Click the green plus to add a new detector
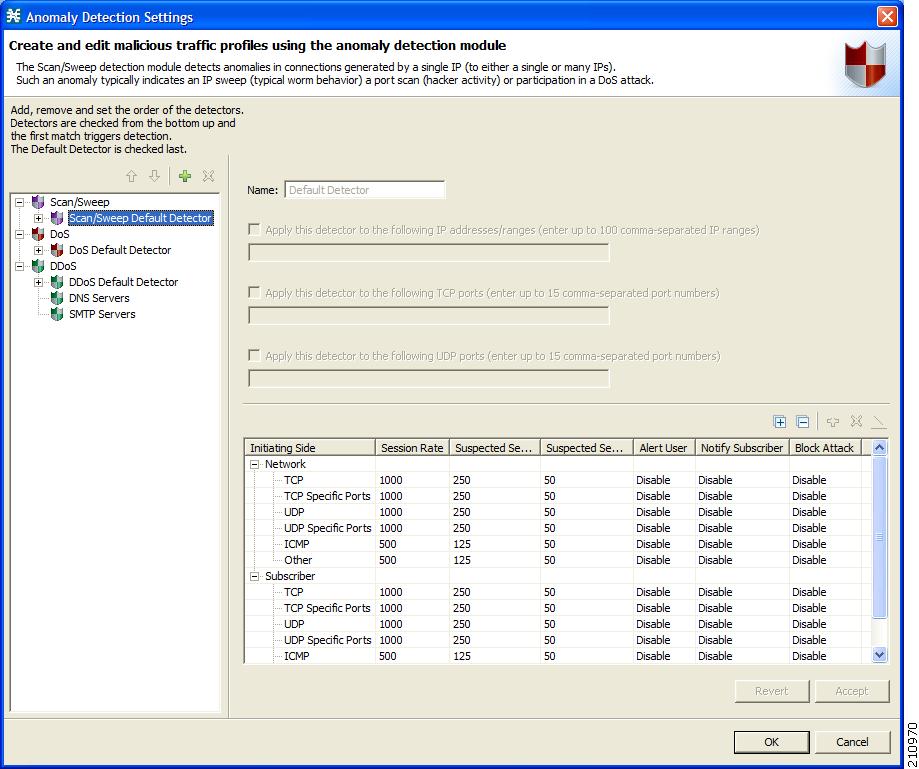 (185, 176)
